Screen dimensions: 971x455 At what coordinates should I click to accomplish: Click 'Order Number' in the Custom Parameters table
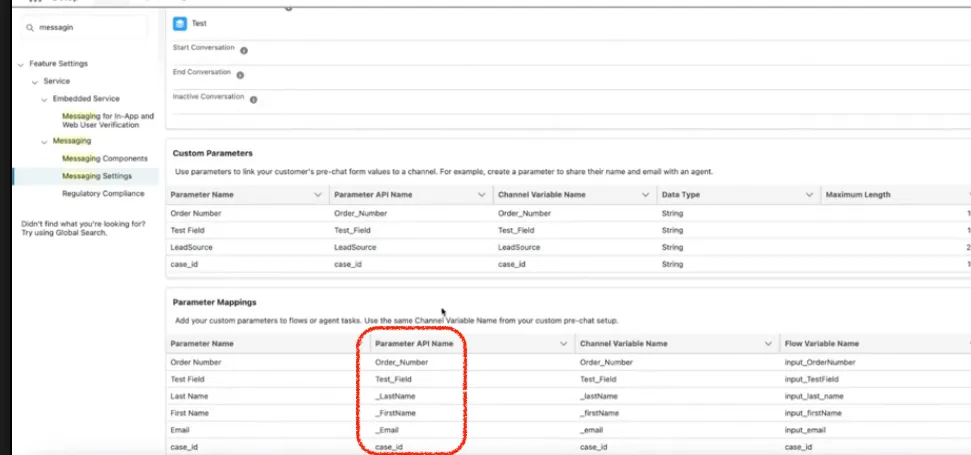196,213
